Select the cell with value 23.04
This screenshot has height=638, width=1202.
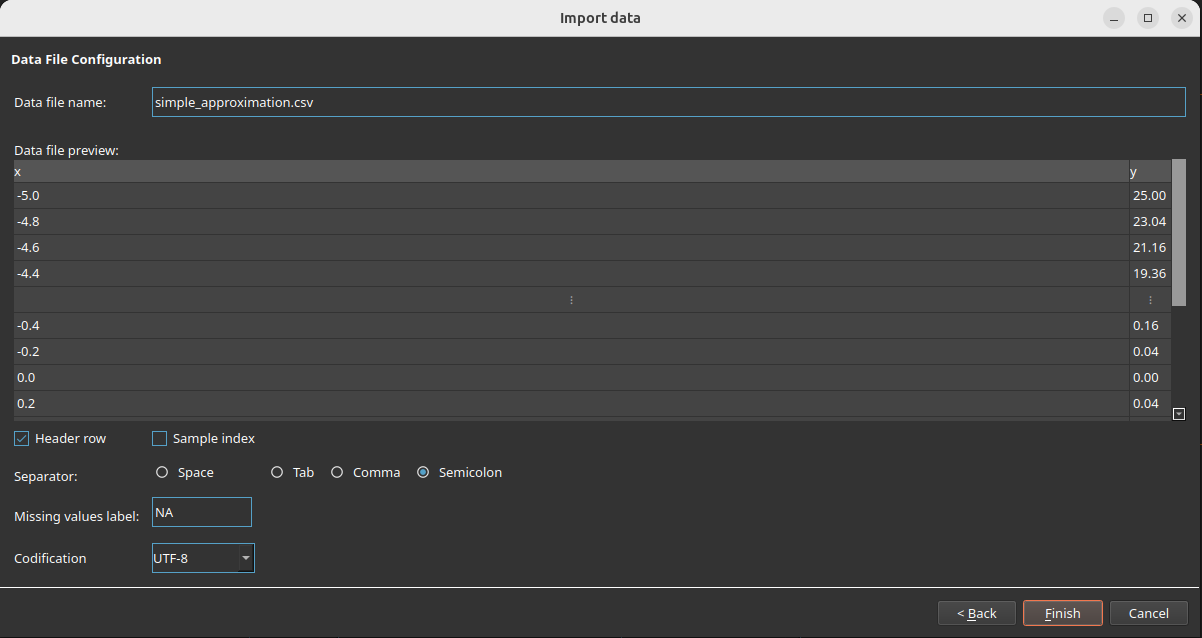(x=1149, y=222)
